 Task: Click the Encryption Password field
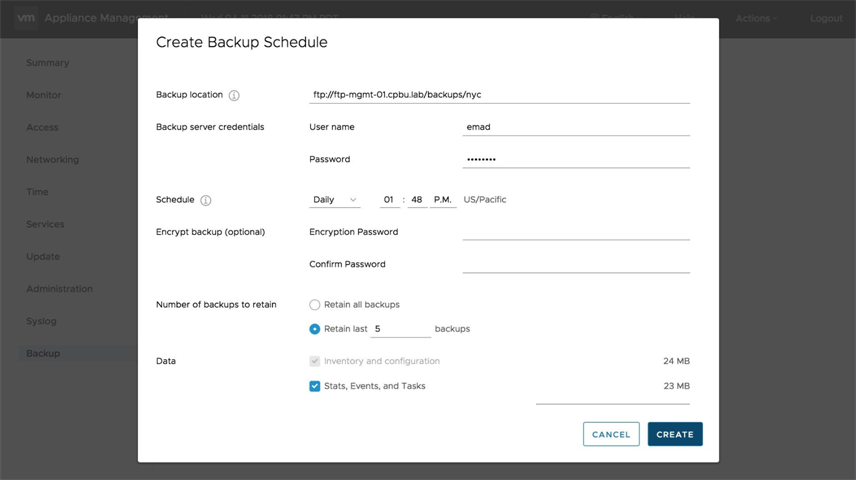576,232
